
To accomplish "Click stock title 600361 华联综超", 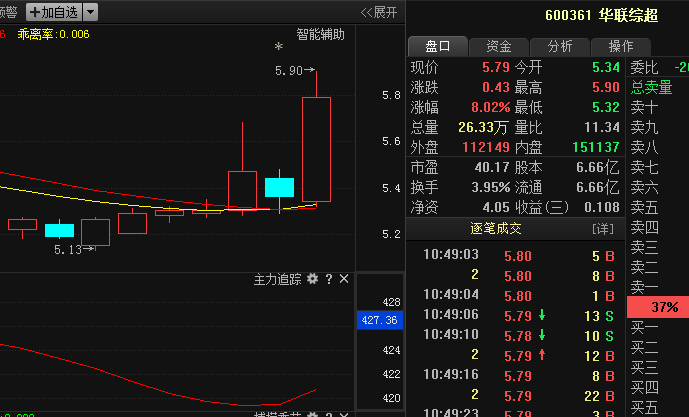I will pyautogui.click(x=602, y=15).
